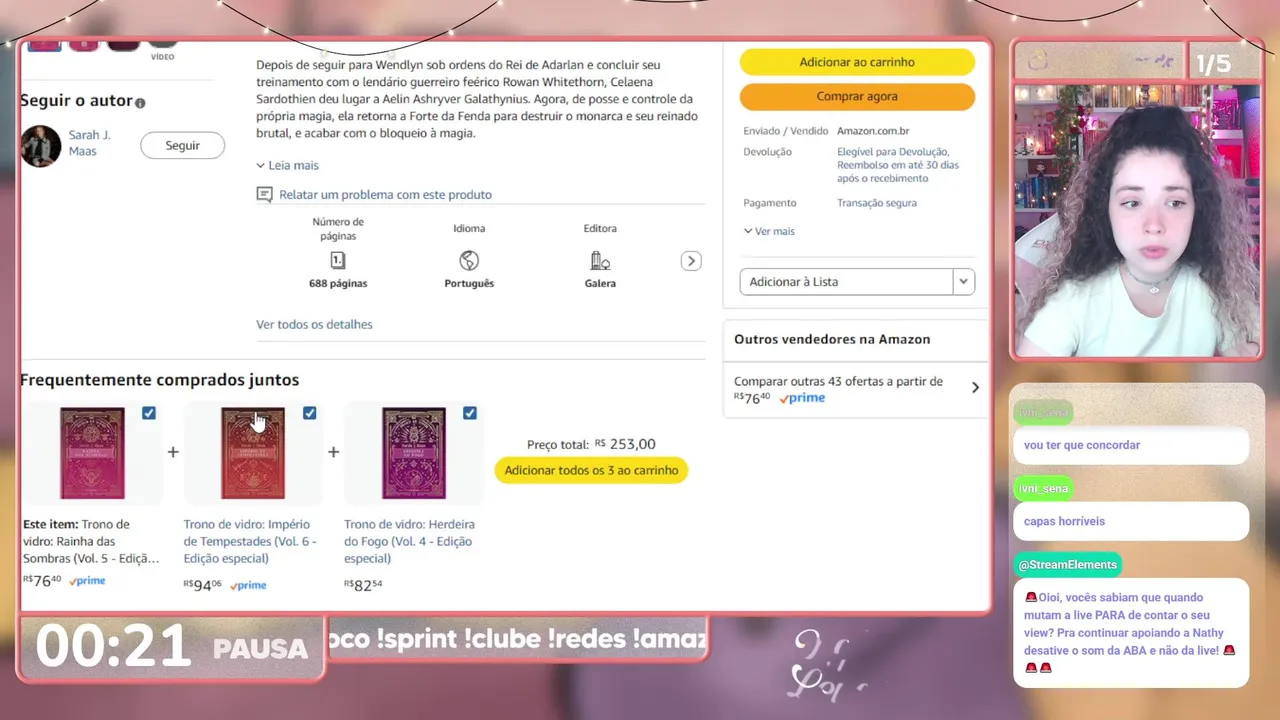Expand the Leia mais description section
The width and height of the screenshot is (1280, 720).
click(288, 165)
